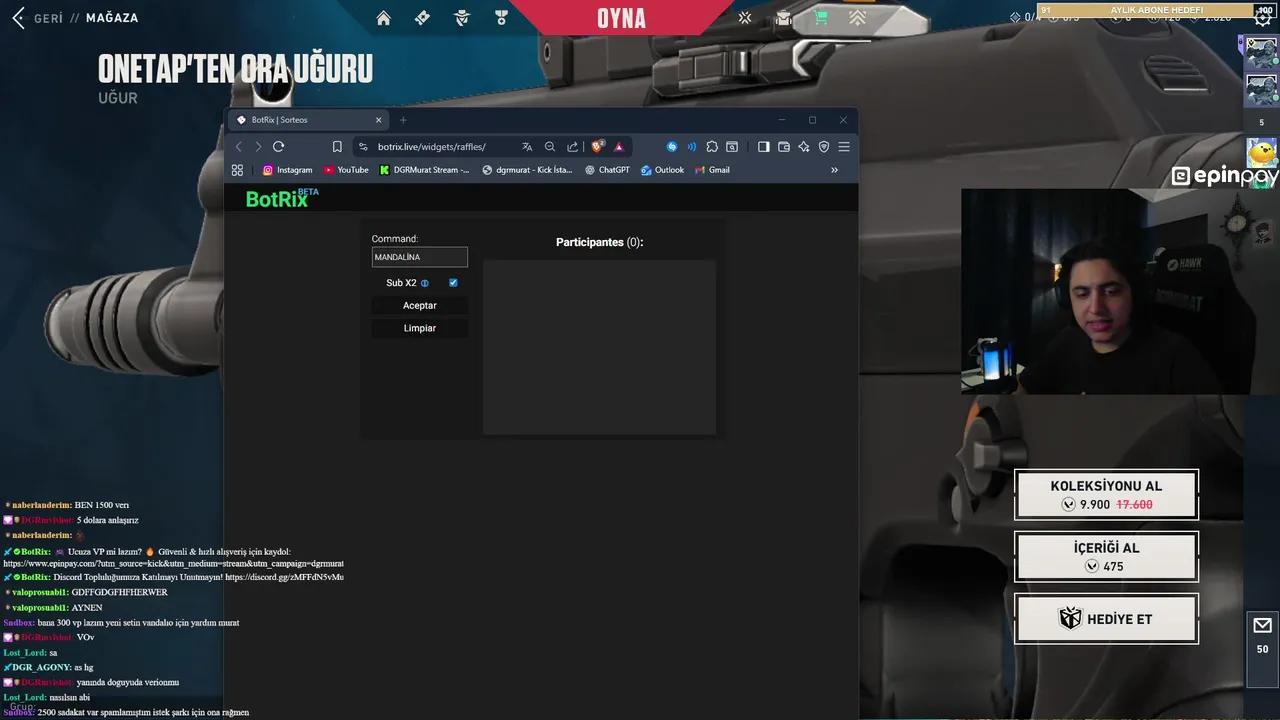The width and height of the screenshot is (1280, 720).
Task: Open the extensions puzzle icon
Action: tap(712, 147)
